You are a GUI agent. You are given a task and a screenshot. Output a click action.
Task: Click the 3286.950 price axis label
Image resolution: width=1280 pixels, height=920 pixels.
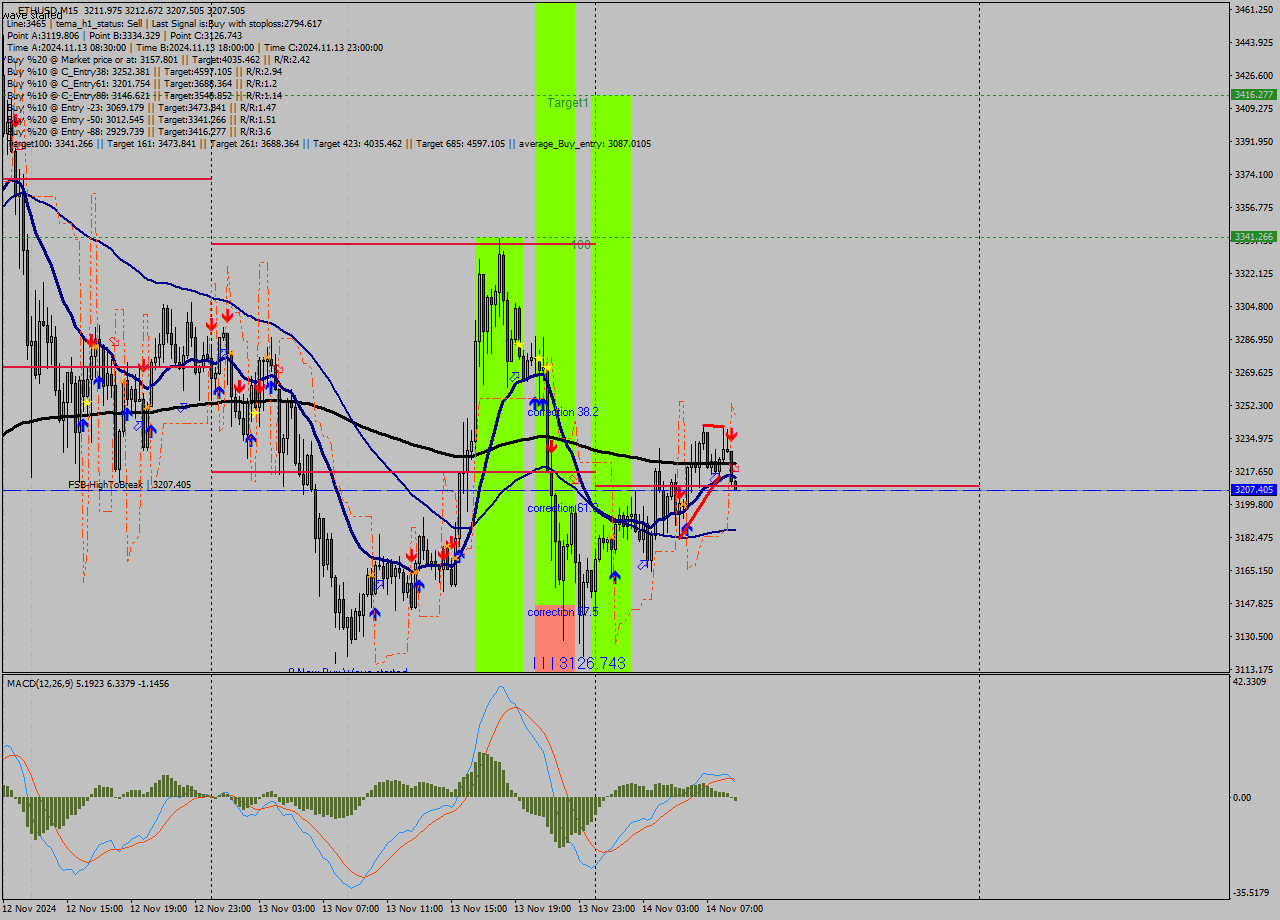(1254, 339)
